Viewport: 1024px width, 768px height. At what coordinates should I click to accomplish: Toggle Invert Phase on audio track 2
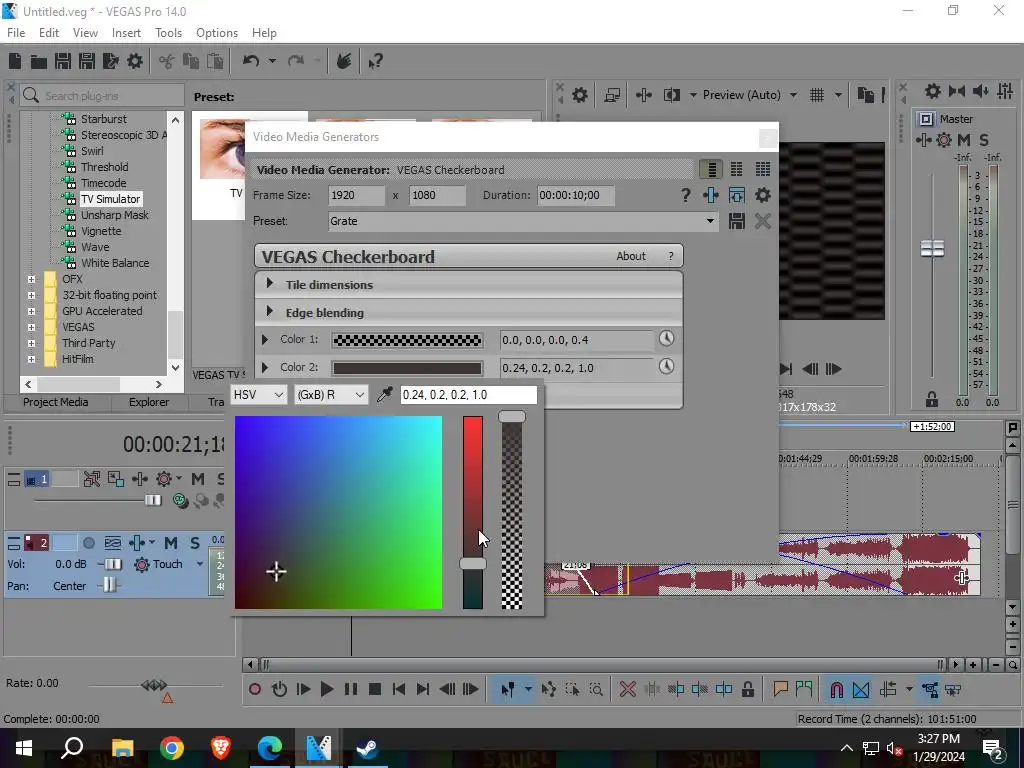click(x=113, y=543)
